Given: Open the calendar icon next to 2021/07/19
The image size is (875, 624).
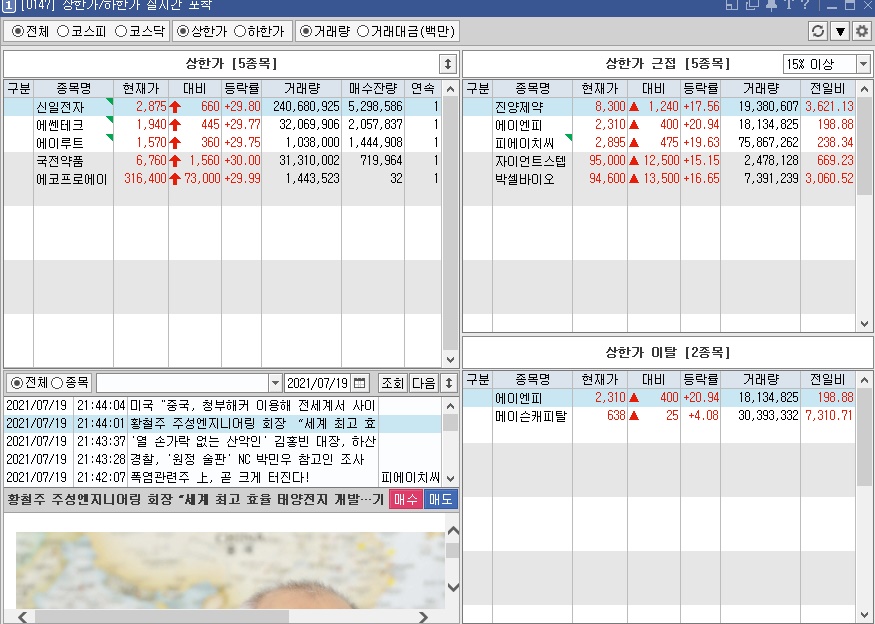Looking at the screenshot, I should pos(360,383).
